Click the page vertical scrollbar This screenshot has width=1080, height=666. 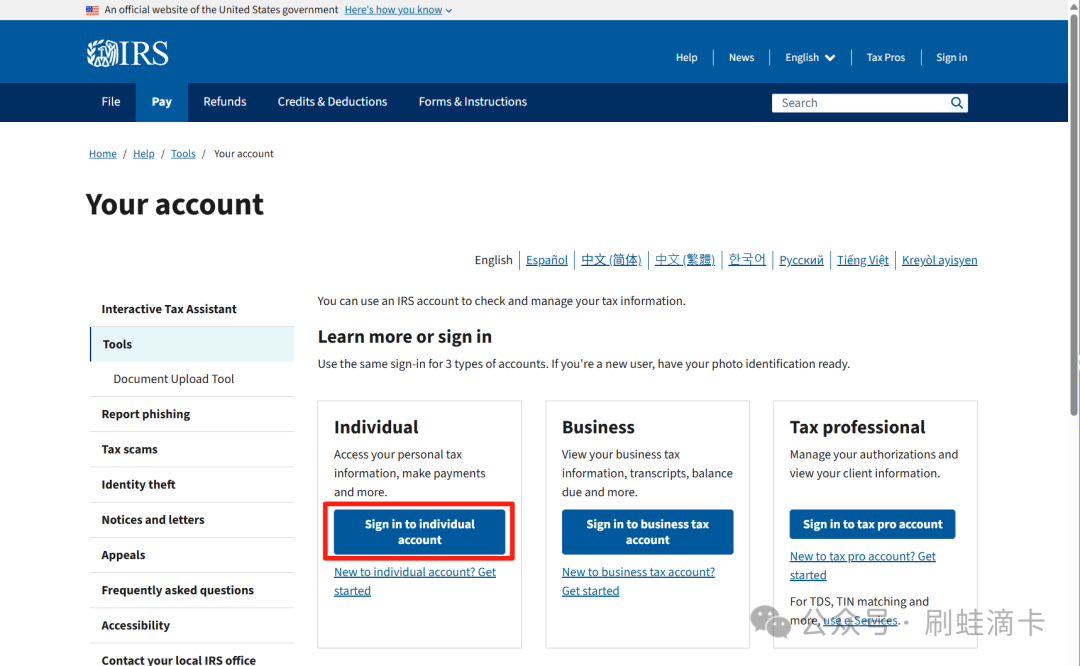(1074, 214)
